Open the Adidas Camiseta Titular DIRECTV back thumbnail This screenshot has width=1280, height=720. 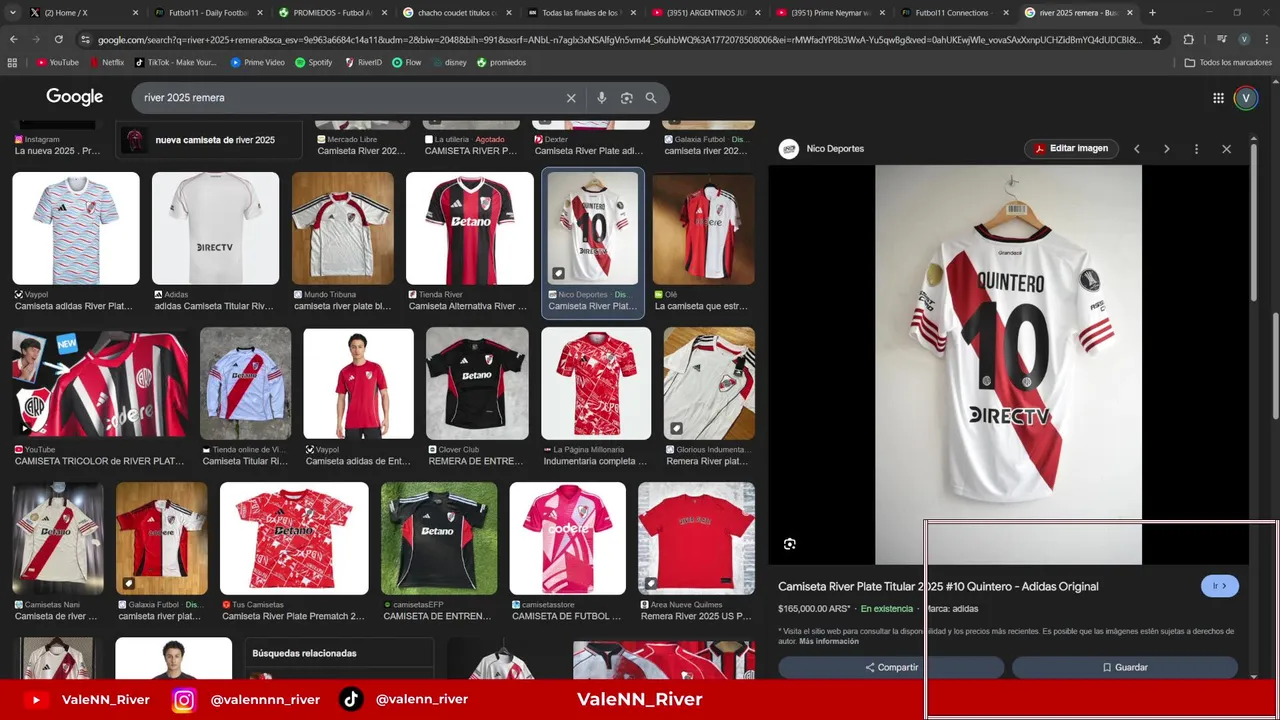215,229
